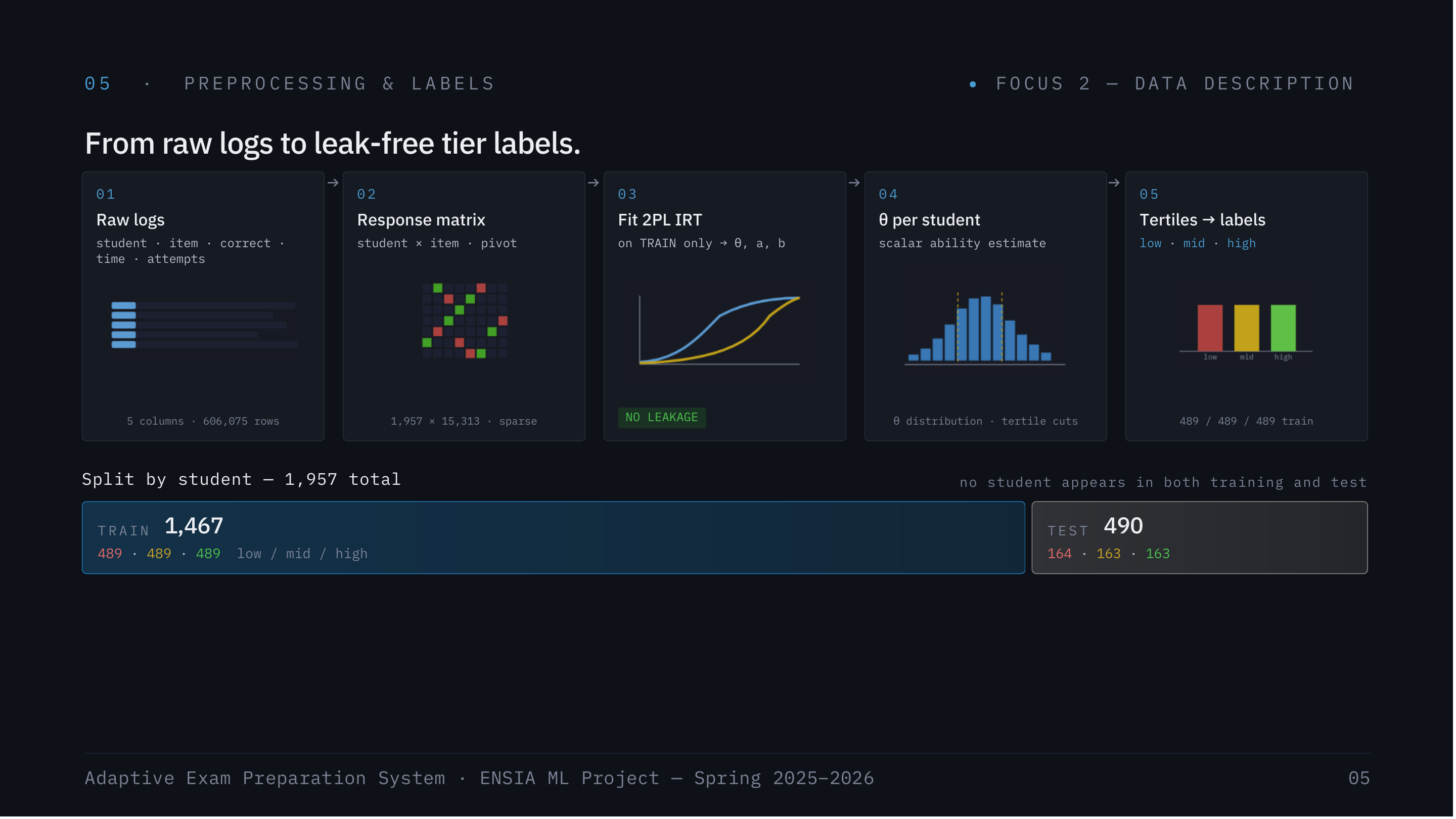Click the Fit 2PL IRT card title
This screenshot has height=819, width=1456.
[x=661, y=220]
